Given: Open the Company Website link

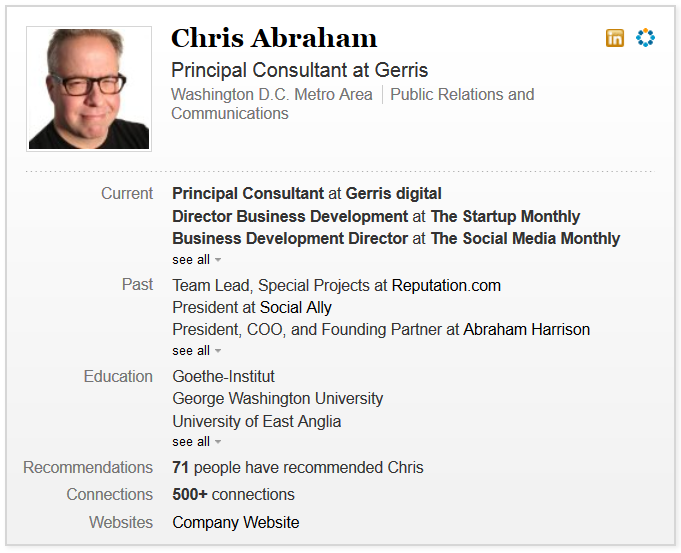Looking at the screenshot, I should pyautogui.click(x=235, y=522).
